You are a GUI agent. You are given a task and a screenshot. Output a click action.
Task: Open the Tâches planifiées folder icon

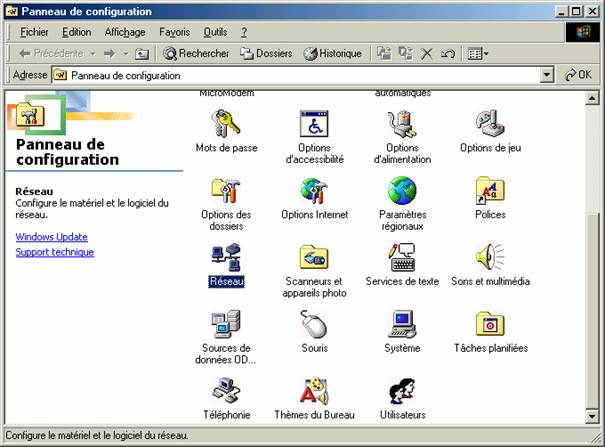[x=490, y=324]
